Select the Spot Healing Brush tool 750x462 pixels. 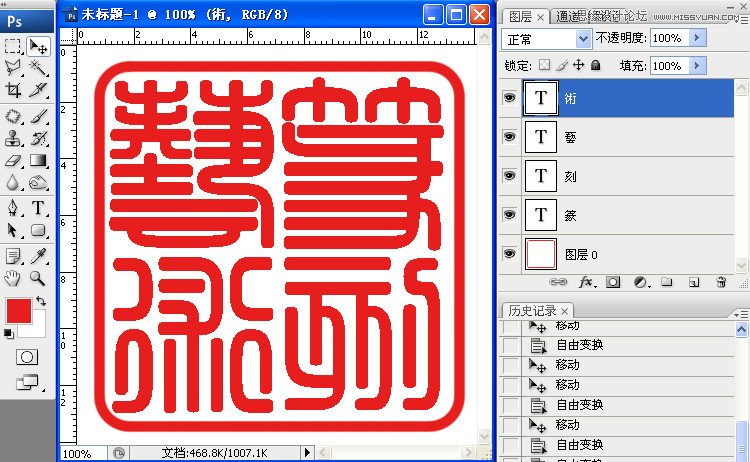(x=12, y=116)
